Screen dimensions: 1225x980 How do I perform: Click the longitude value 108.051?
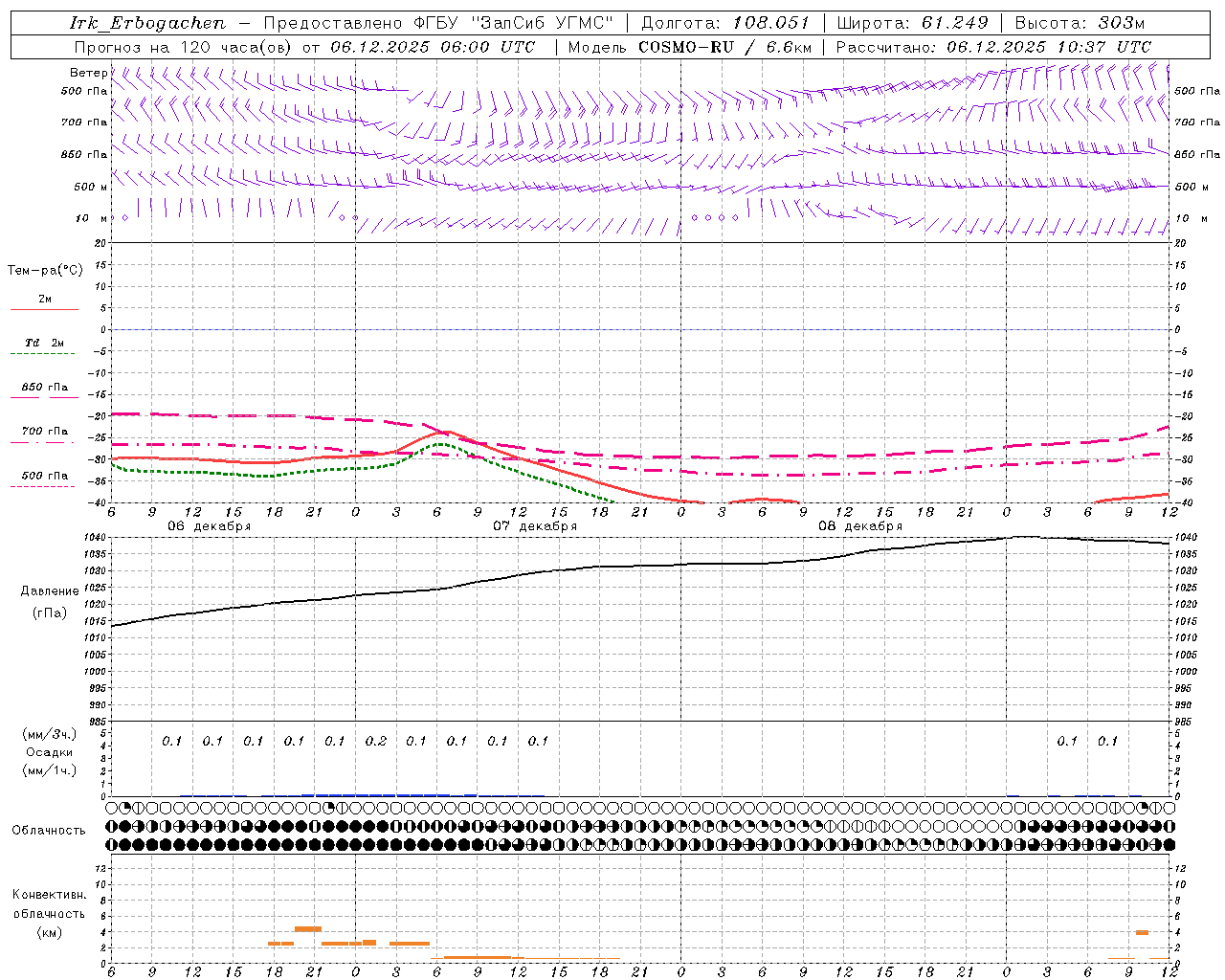pos(770,23)
